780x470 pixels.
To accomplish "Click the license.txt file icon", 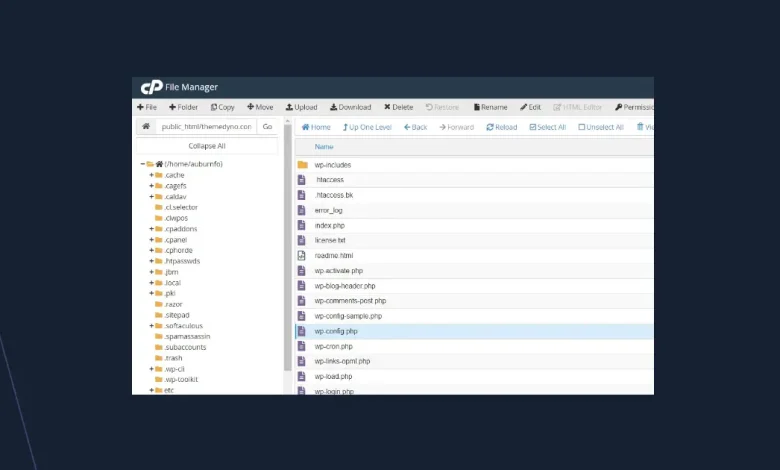I will pos(301,240).
